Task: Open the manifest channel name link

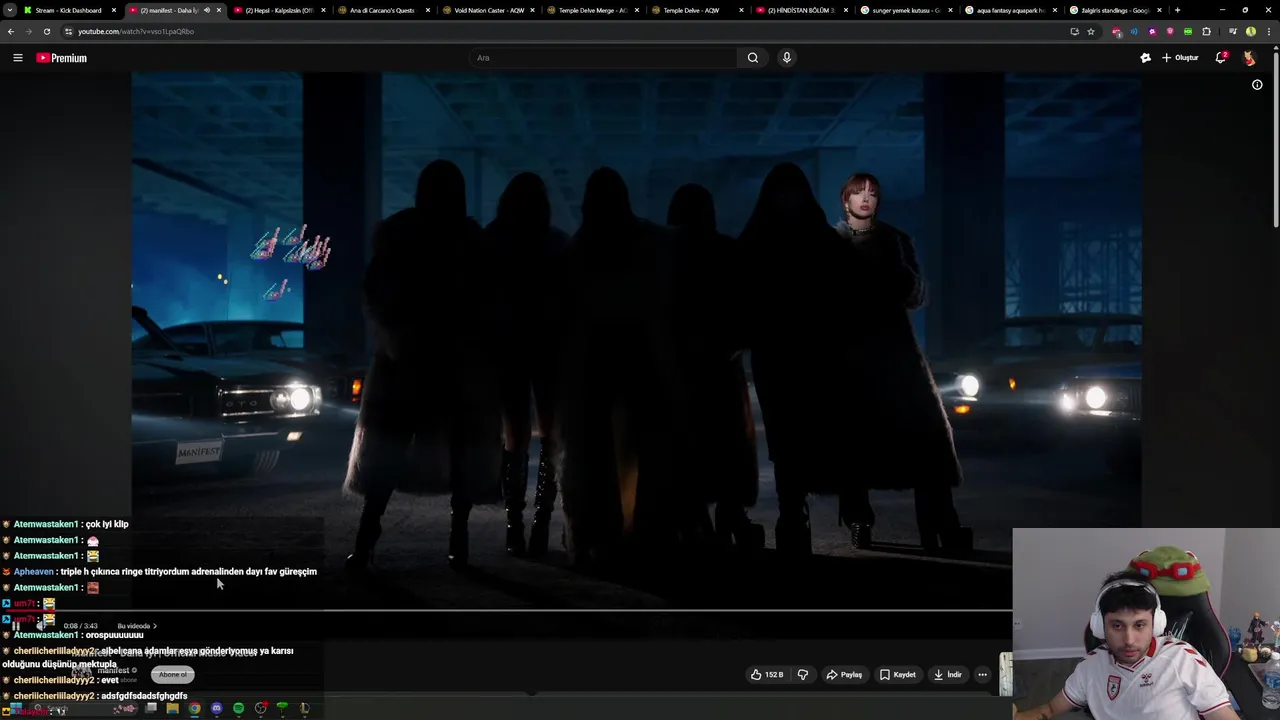Action: [x=113, y=670]
